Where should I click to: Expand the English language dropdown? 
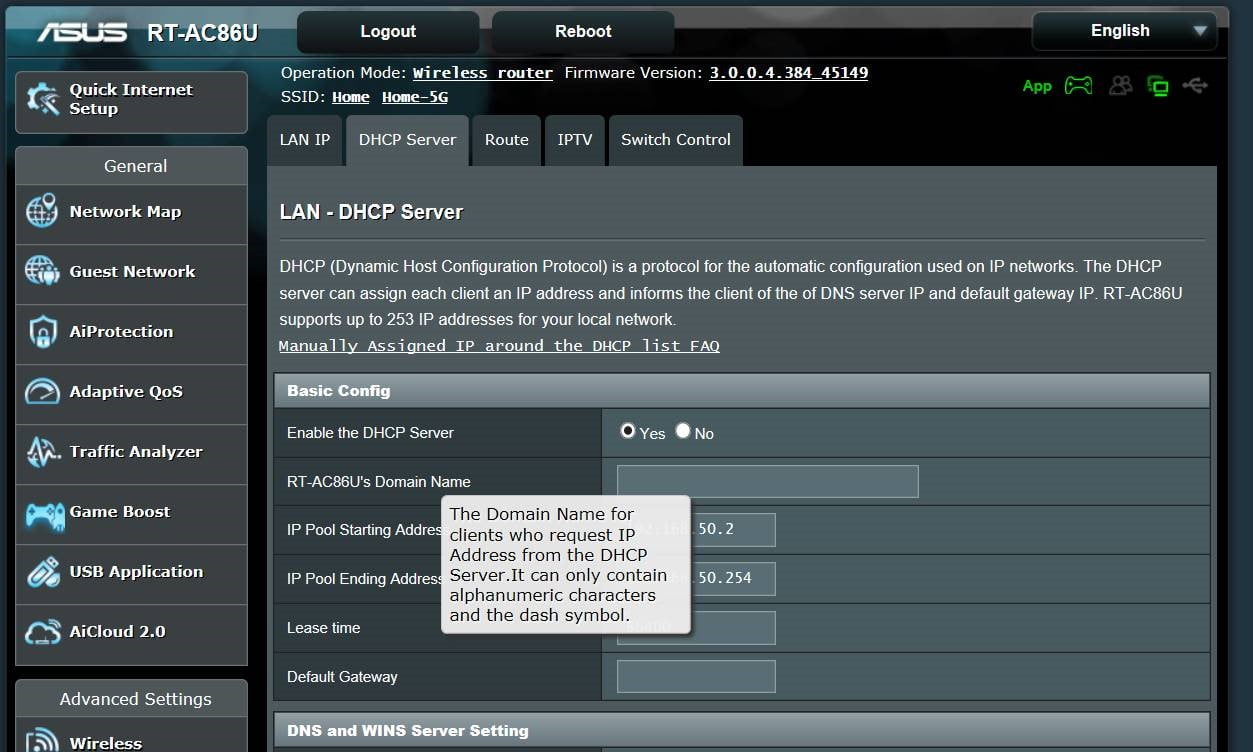point(1124,31)
